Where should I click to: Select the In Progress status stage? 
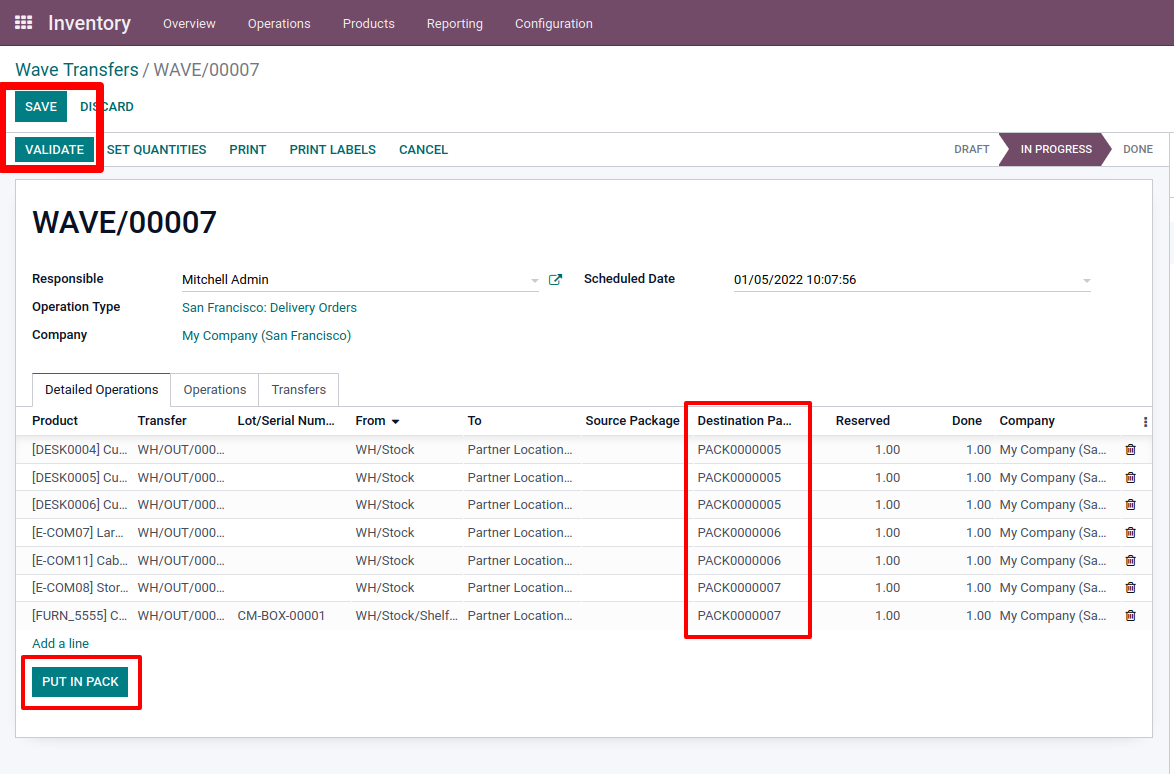tap(1056, 149)
